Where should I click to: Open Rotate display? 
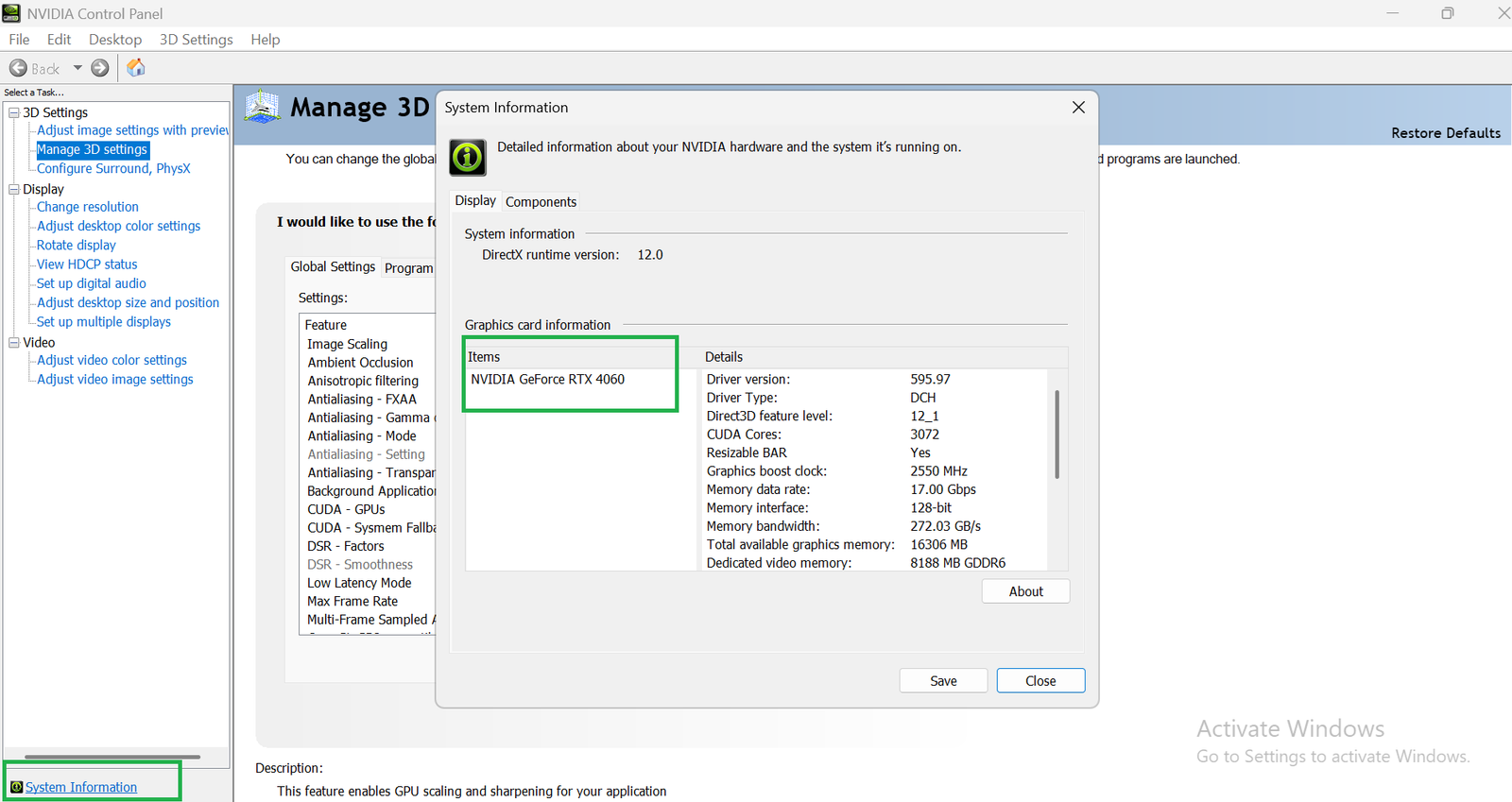[x=77, y=245]
